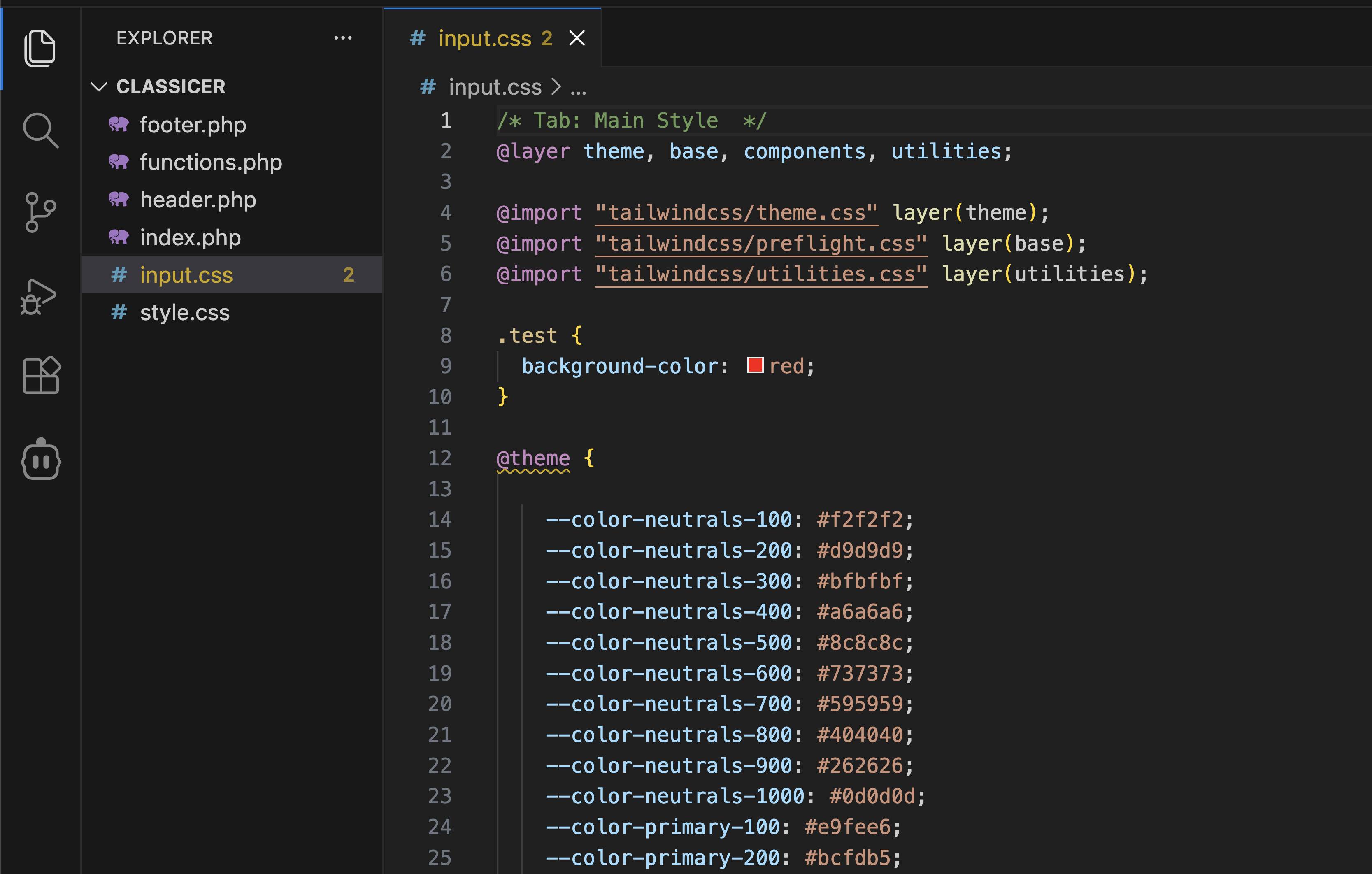Follow the tailwindcss/theme.css import link
Viewport: 1372px width, 874px height.
[736, 212]
